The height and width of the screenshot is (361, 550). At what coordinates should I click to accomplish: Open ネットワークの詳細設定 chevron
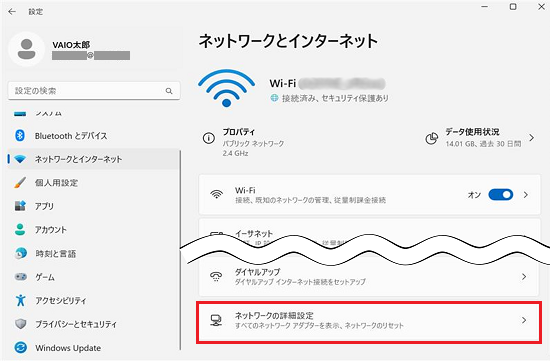click(x=524, y=320)
